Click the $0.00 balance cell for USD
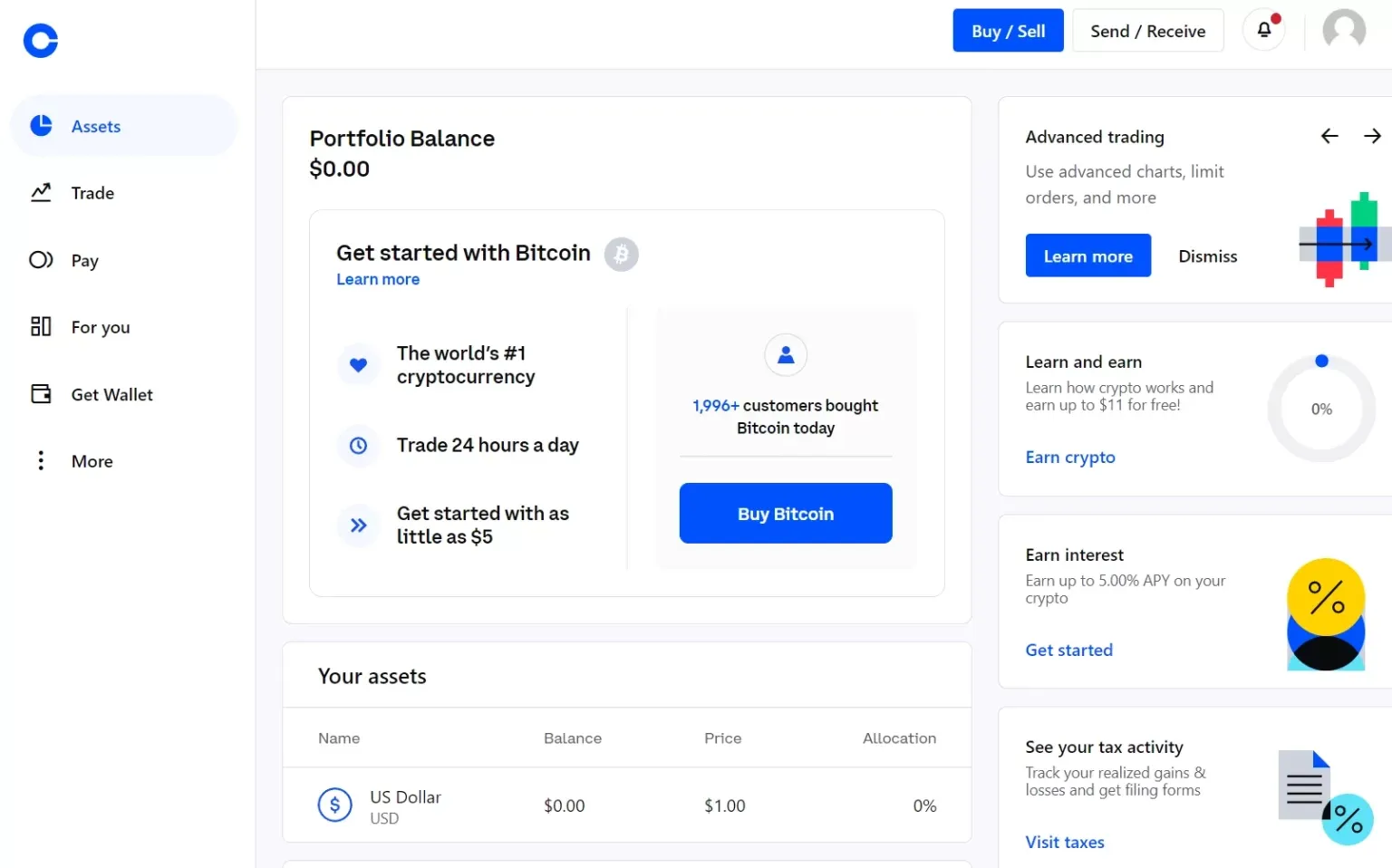Screen dimensions: 1392x868 (564, 805)
